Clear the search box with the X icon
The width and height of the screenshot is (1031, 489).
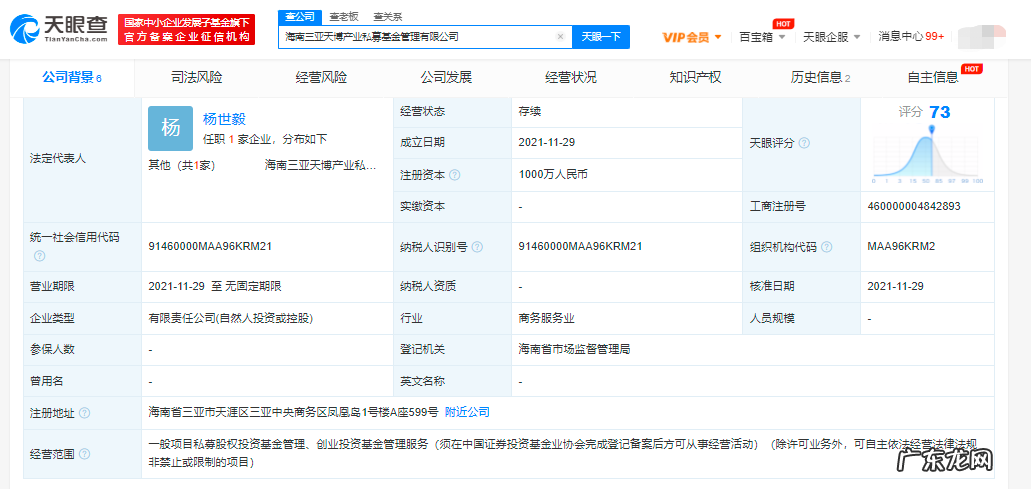pos(560,37)
